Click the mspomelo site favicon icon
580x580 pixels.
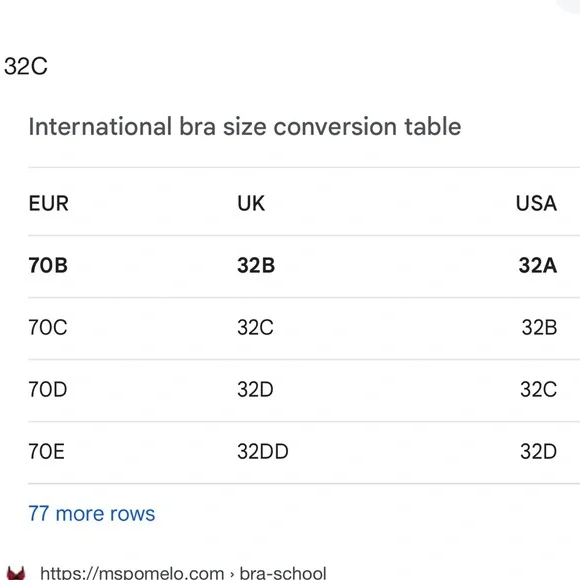click(16, 573)
